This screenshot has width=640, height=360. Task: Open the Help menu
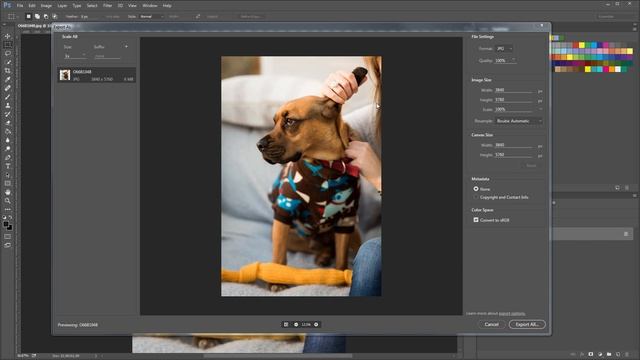pyautogui.click(x=167, y=6)
